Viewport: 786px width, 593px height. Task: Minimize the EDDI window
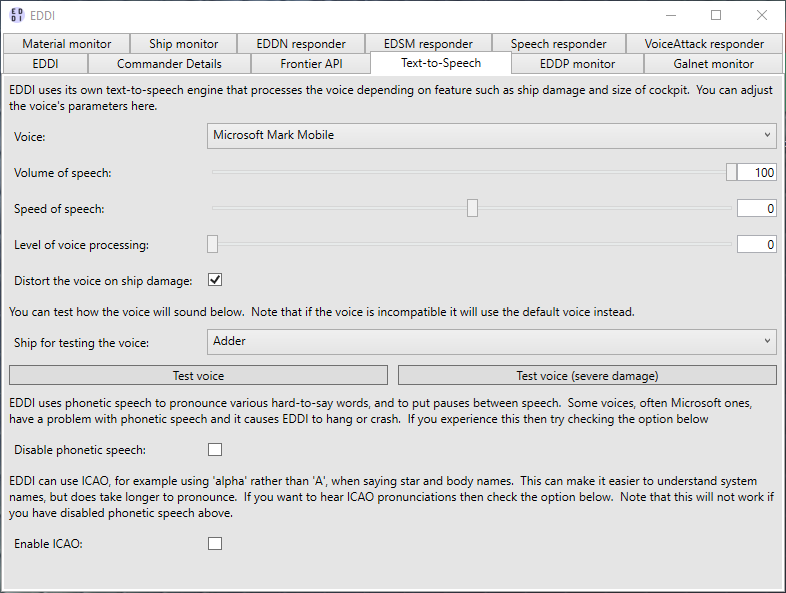671,16
